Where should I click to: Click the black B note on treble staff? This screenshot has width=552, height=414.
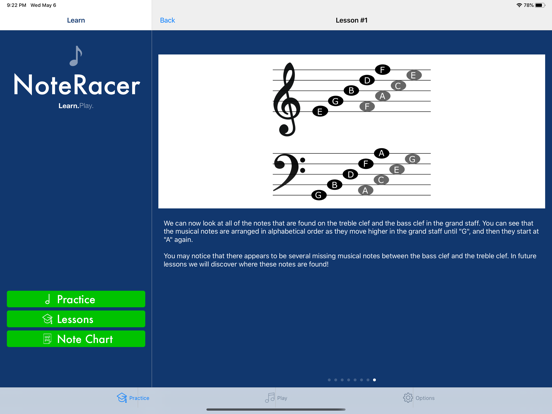click(x=351, y=90)
